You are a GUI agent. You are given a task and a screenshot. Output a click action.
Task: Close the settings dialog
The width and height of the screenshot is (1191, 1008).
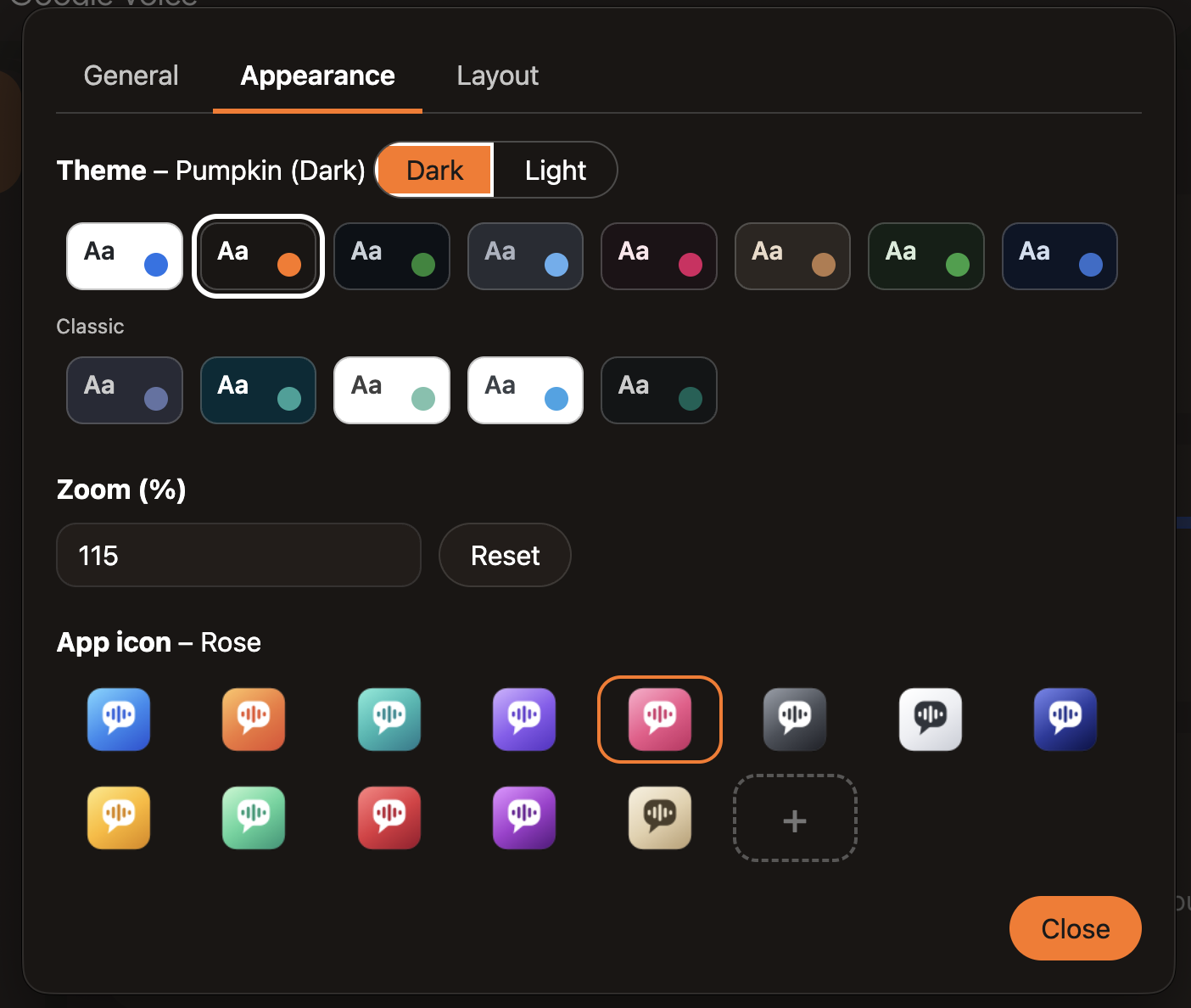[x=1075, y=928]
